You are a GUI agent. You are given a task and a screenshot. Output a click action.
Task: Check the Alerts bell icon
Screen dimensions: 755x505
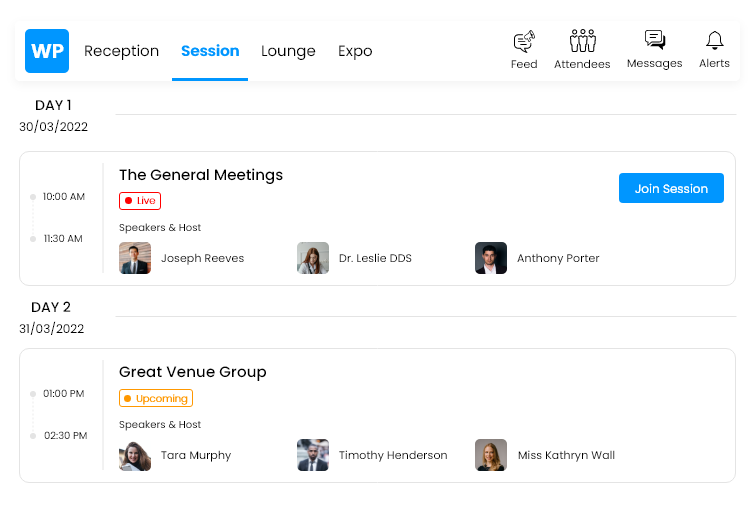[x=715, y=40]
